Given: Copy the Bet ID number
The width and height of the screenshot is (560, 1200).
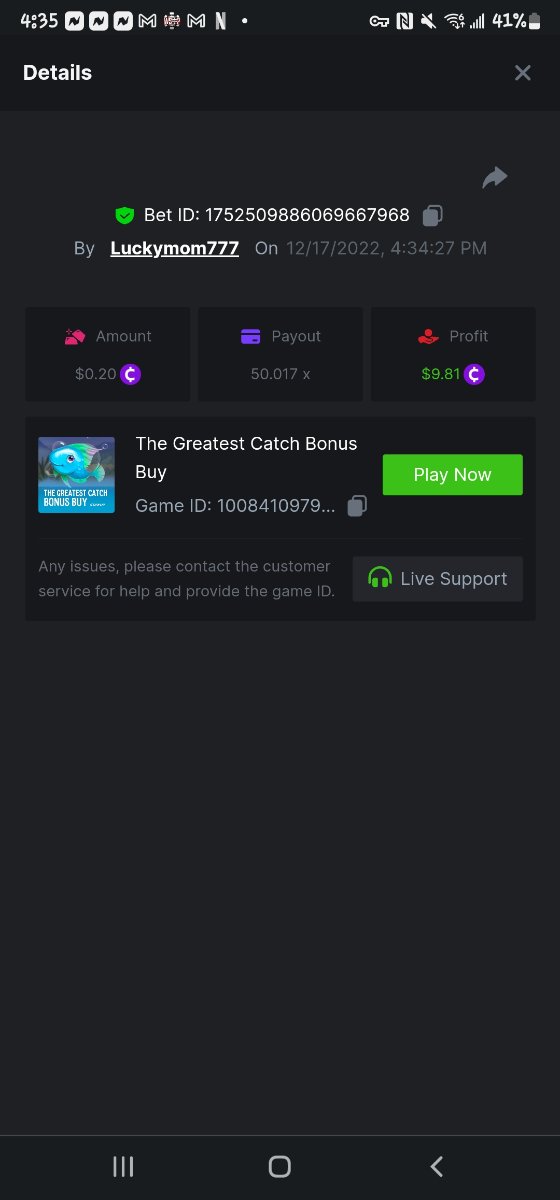Looking at the screenshot, I should 433,215.
